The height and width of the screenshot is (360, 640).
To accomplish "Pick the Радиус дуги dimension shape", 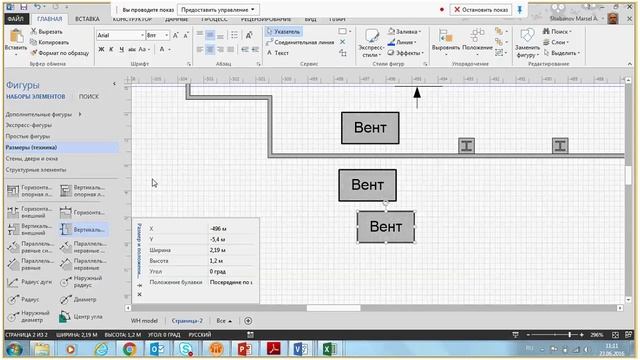I will coord(30,282).
